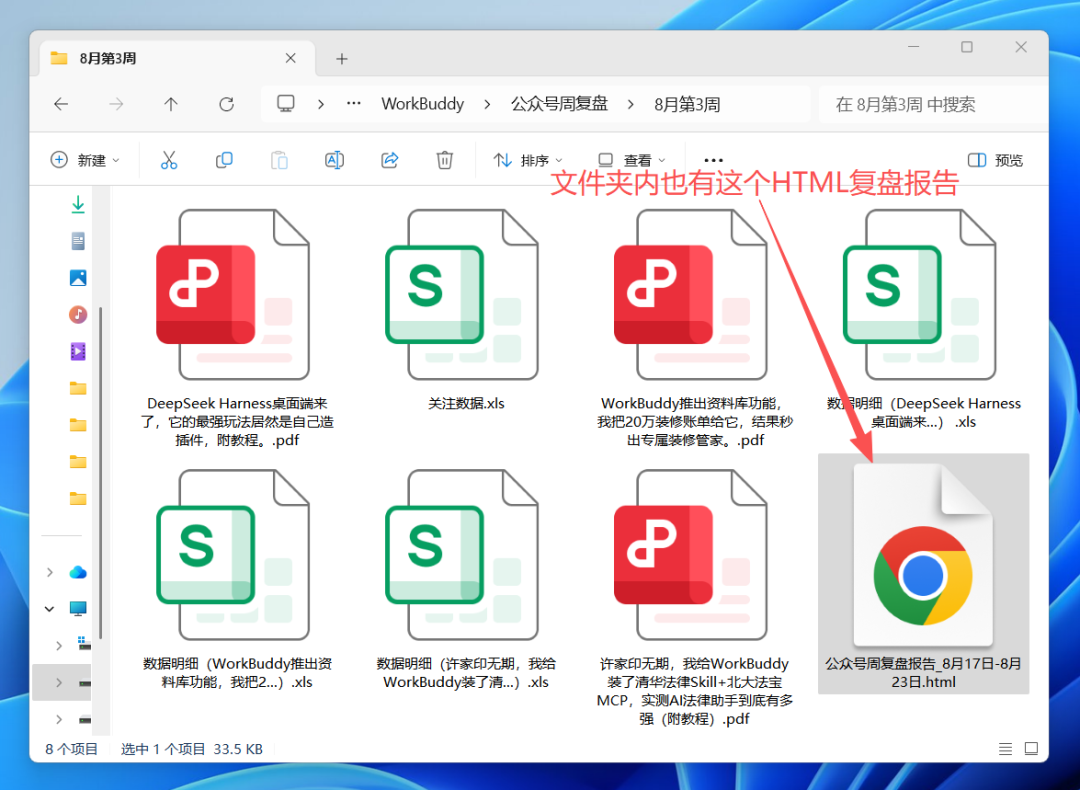Viewport: 1080px width, 790px height.
Task: Click chevron after WorkBuddy in breadcrumb
Action: coord(487,104)
